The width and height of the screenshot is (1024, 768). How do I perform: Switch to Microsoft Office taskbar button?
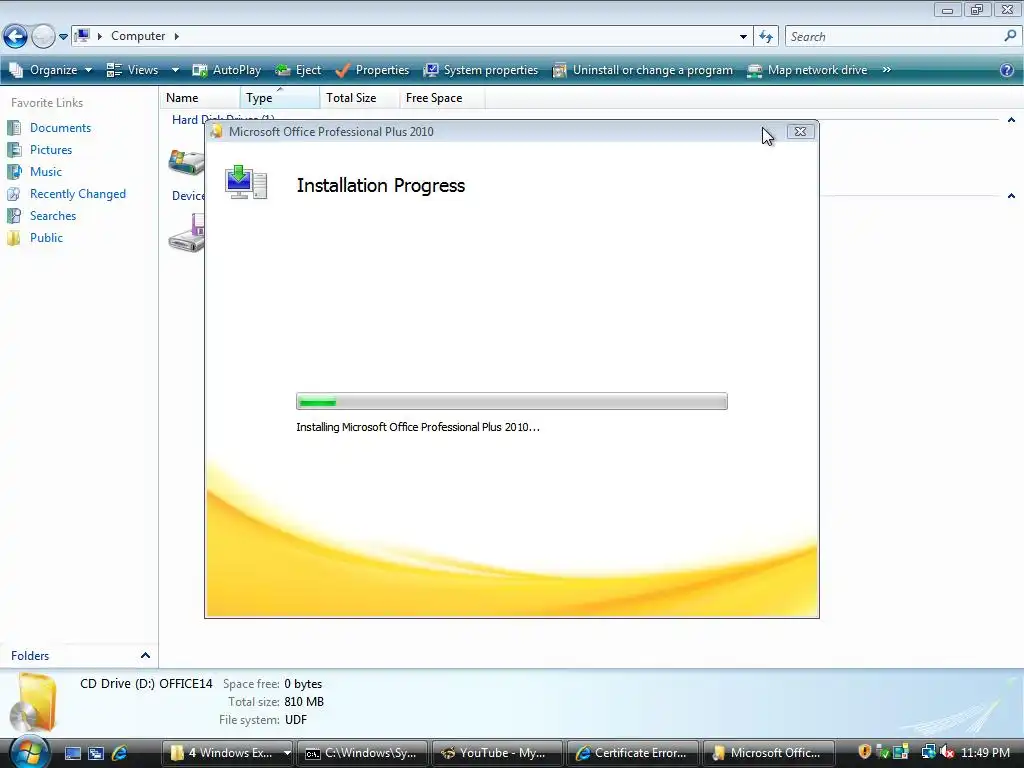point(768,753)
